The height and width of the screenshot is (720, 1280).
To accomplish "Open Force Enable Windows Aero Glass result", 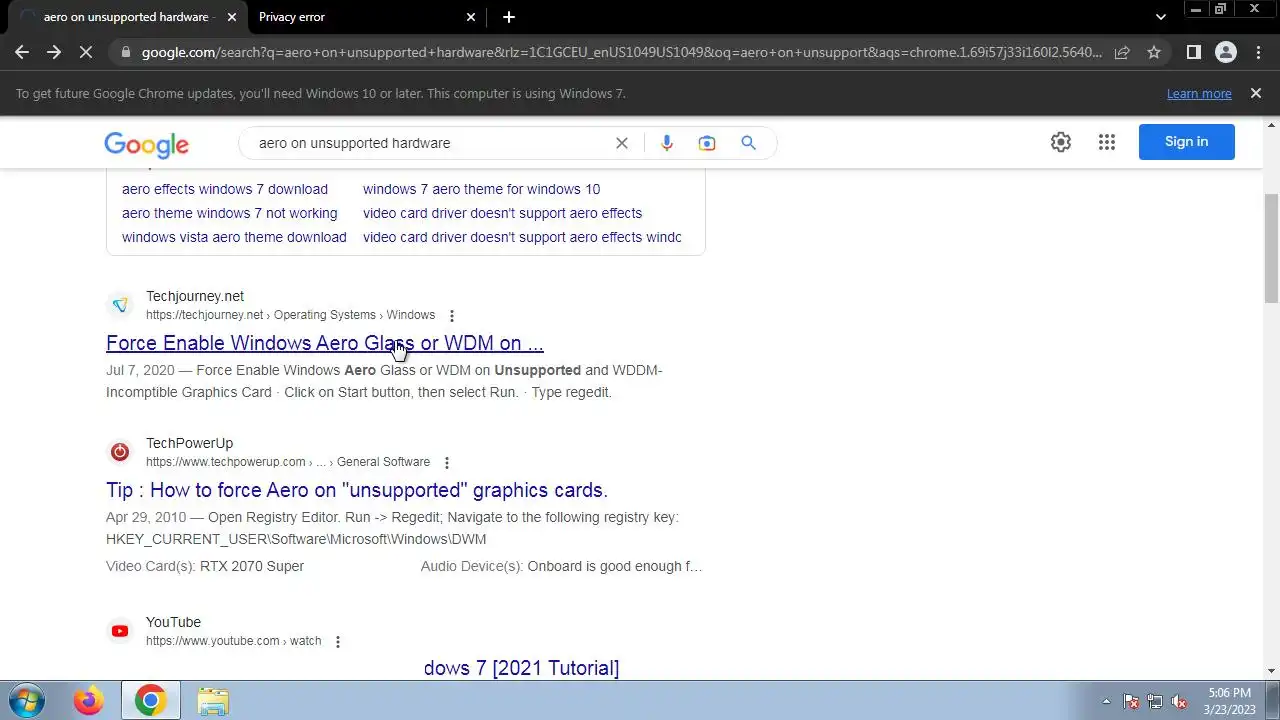I will click(x=325, y=343).
